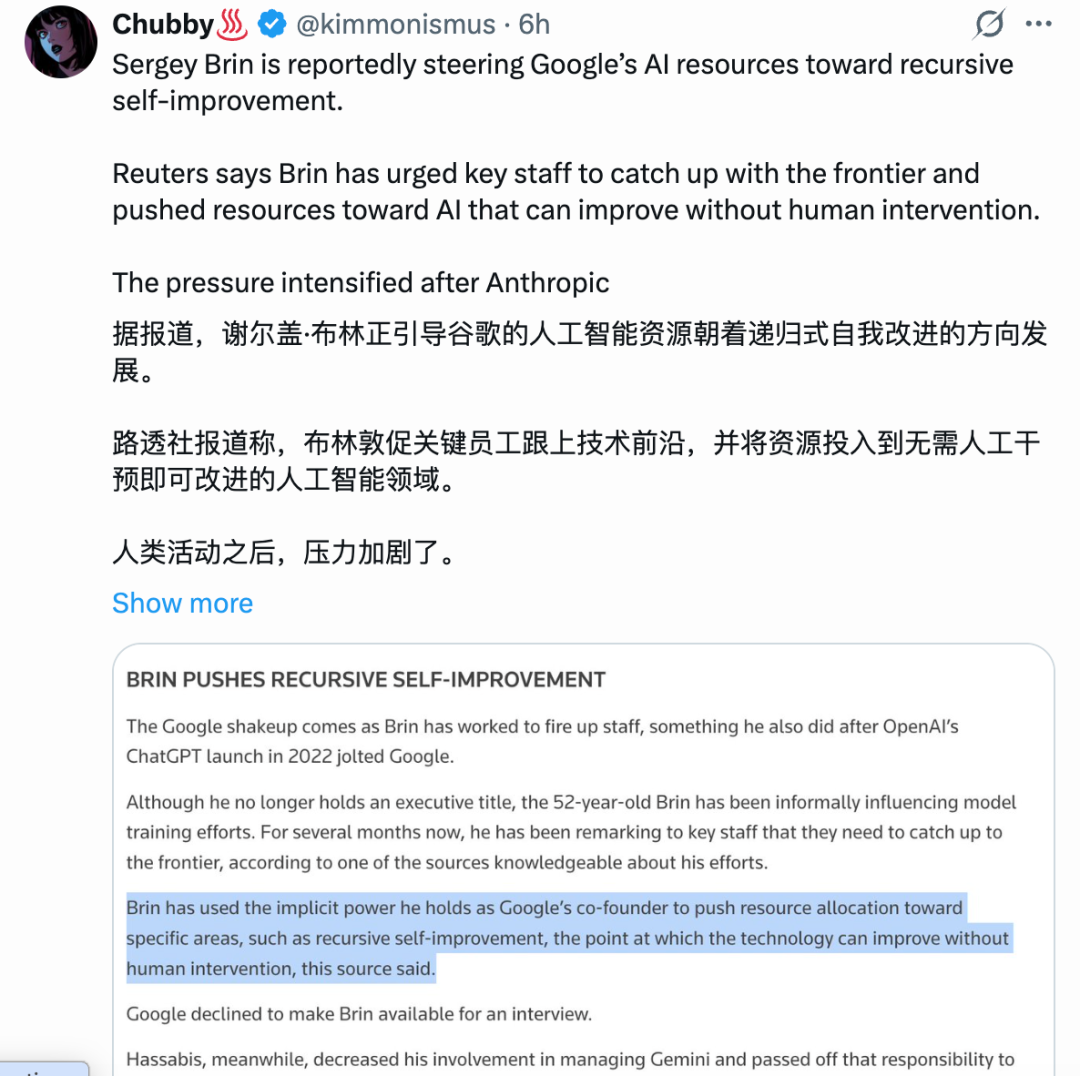Click the 'Reuters says Brin has urged' paragraph

(x=577, y=192)
